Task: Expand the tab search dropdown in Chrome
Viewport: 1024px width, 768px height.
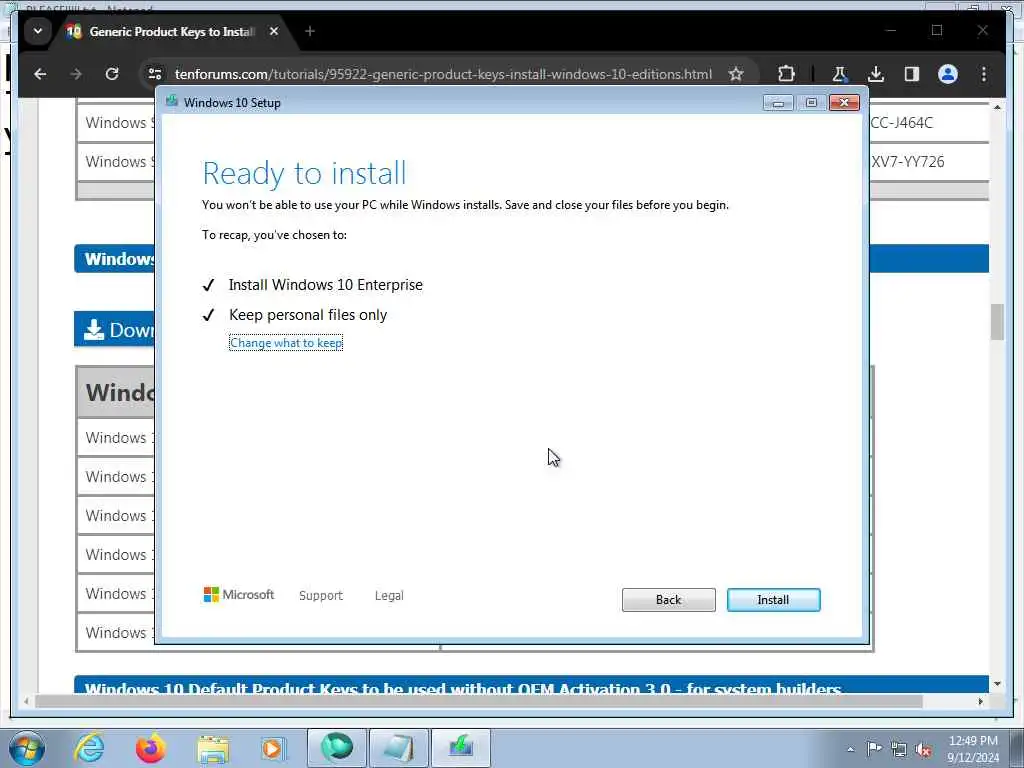Action: [38, 31]
